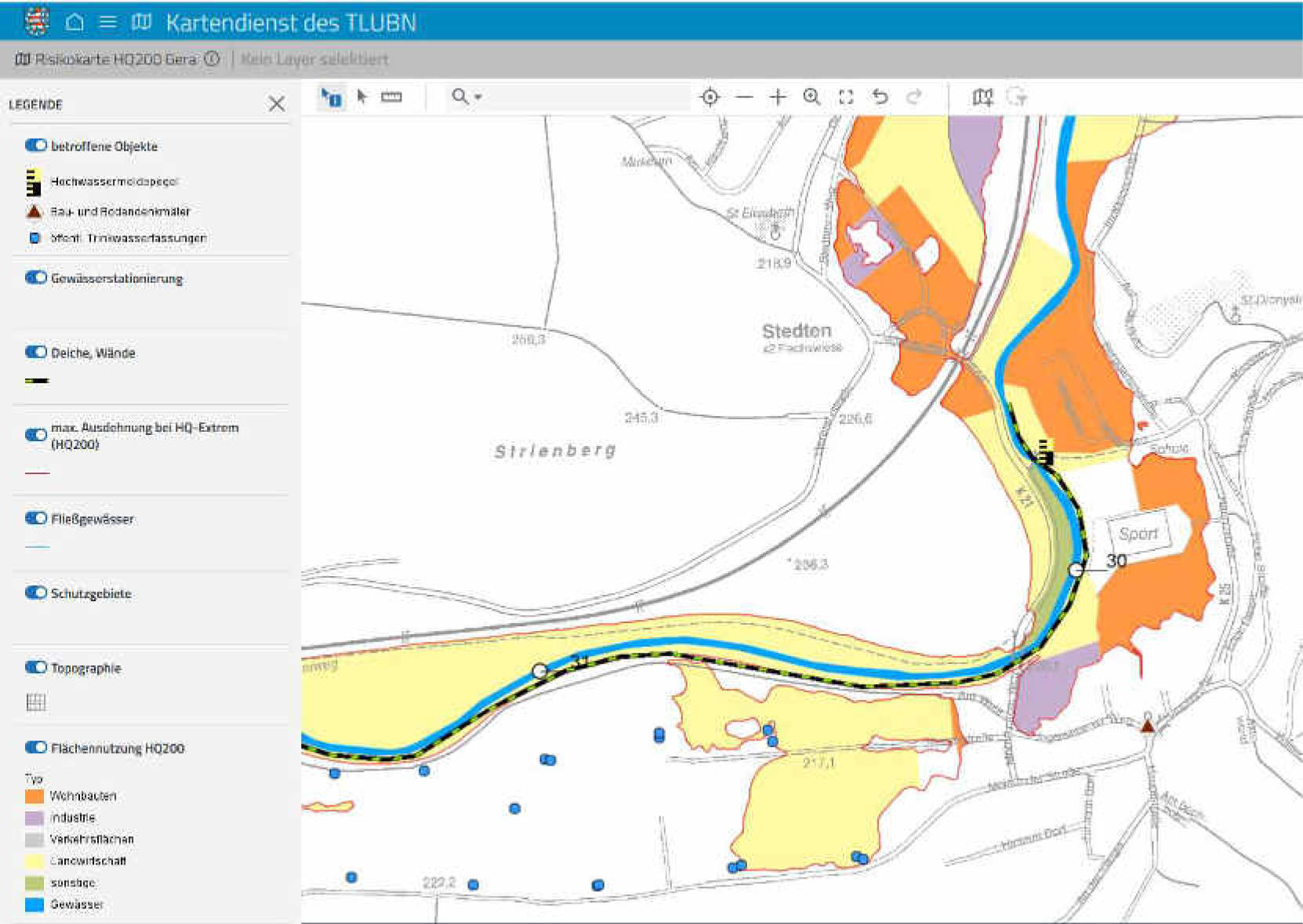The height and width of the screenshot is (924, 1303).
Task: Click the map icon beside Kartendienst title
Action: point(141,22)
